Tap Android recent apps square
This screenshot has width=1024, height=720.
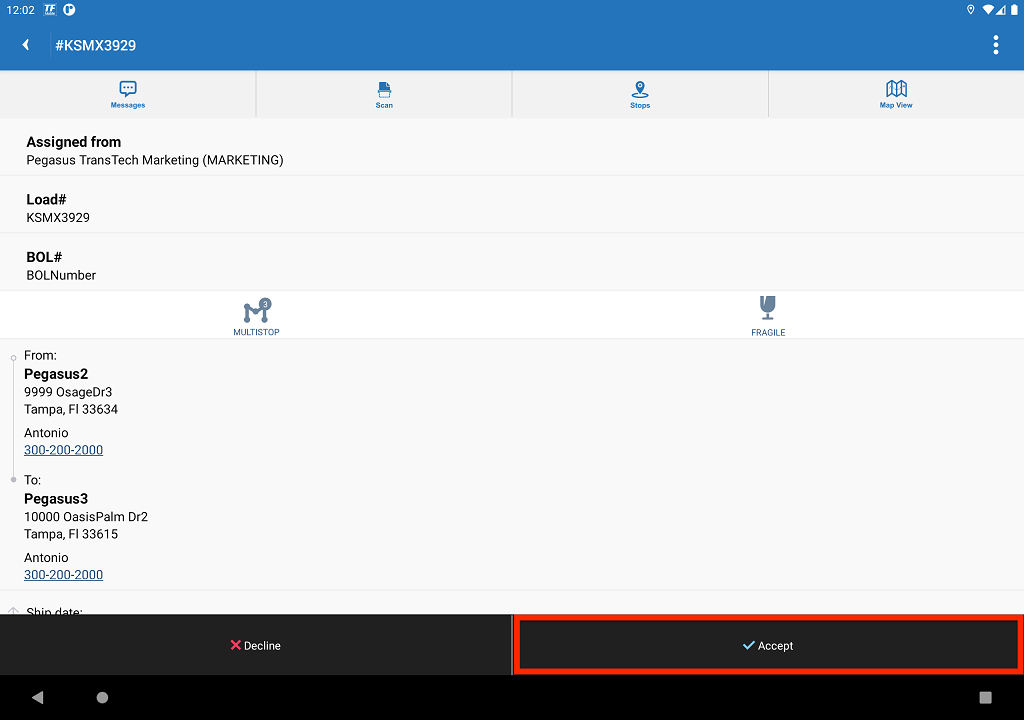pyautogui.click(x=985, y=697)
